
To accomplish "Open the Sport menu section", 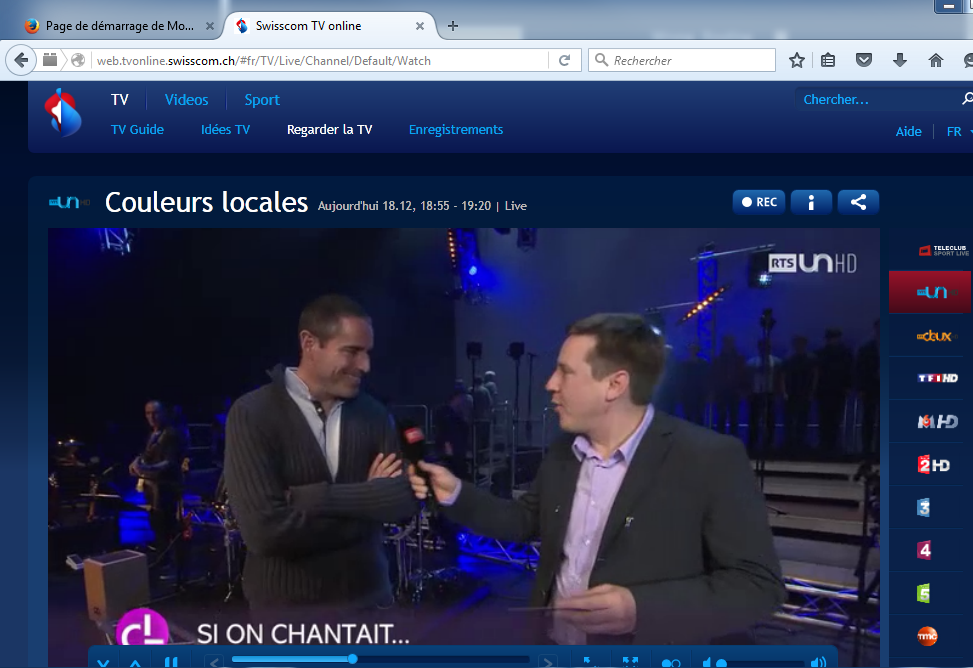I will click(x=262, y=100).
